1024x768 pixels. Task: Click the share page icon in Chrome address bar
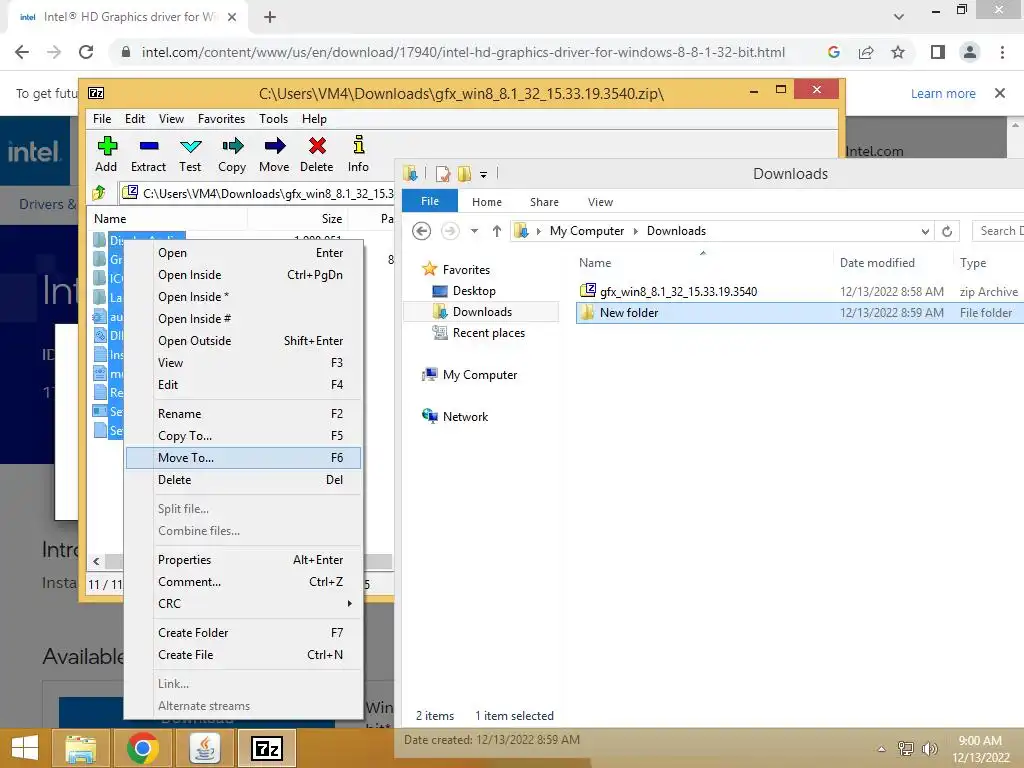pyautogui.click(x=866, y=52)
